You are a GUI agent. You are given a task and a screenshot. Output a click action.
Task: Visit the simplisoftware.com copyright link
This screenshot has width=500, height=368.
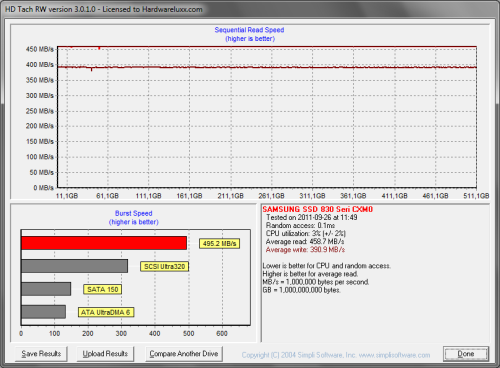[x=336, y=355]
